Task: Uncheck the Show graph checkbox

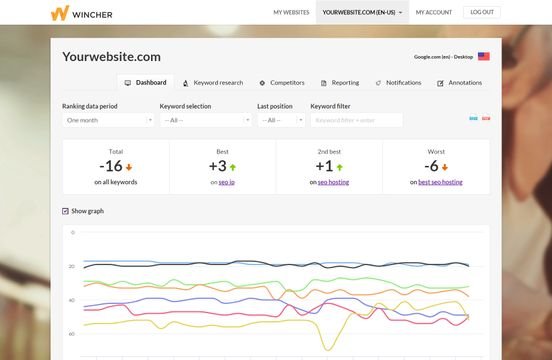Action: (x=65, y=211)
